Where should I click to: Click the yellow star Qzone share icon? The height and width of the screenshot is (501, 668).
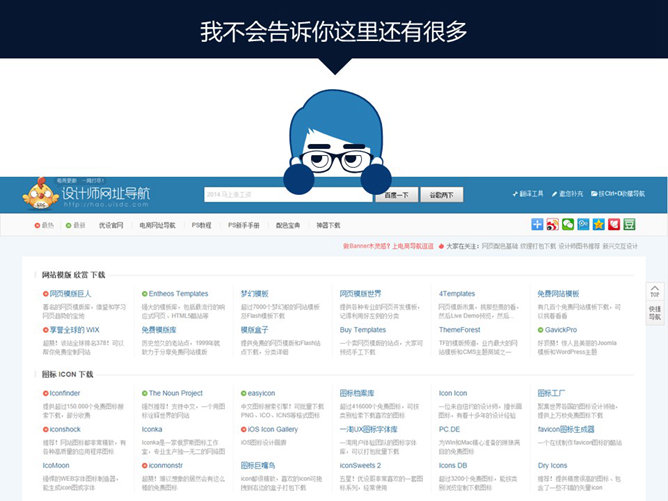pos(598,225)
